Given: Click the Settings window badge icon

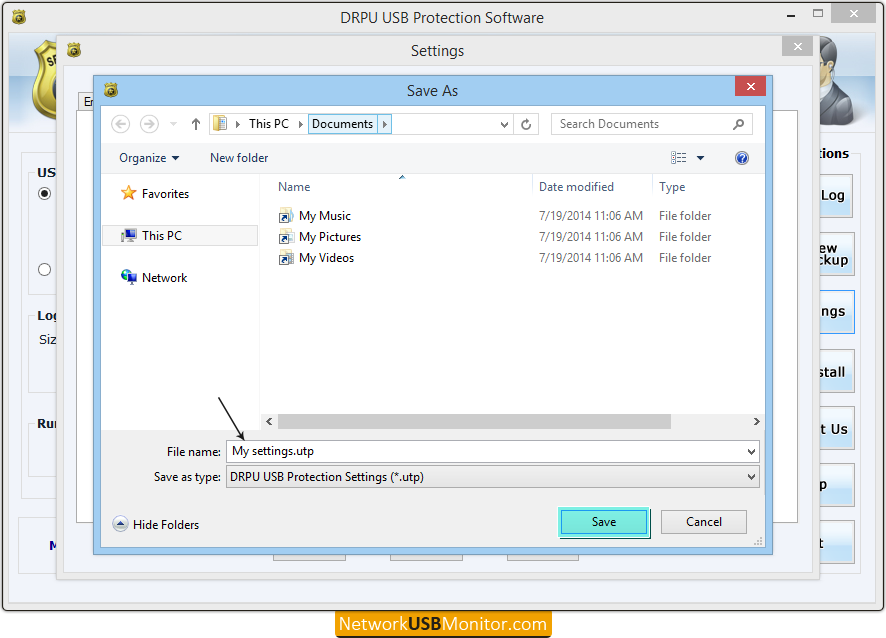Looking at the screenshot, I should pyautogui.click(x=74, y=50).
